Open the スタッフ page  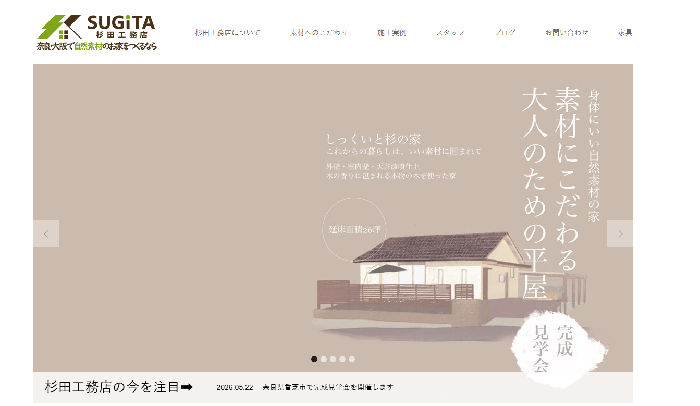click(450, 33)
